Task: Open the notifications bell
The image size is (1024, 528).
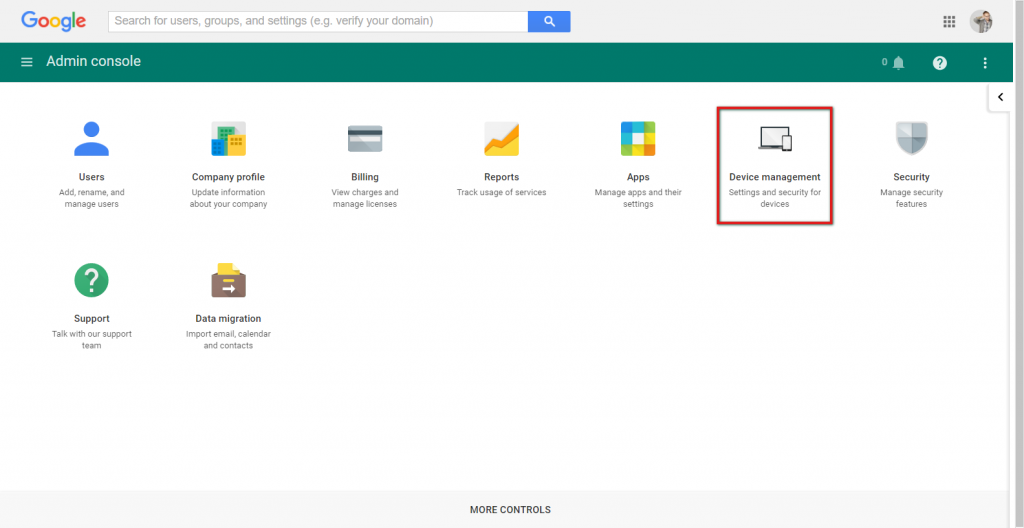Action: (x=899, y=63)
